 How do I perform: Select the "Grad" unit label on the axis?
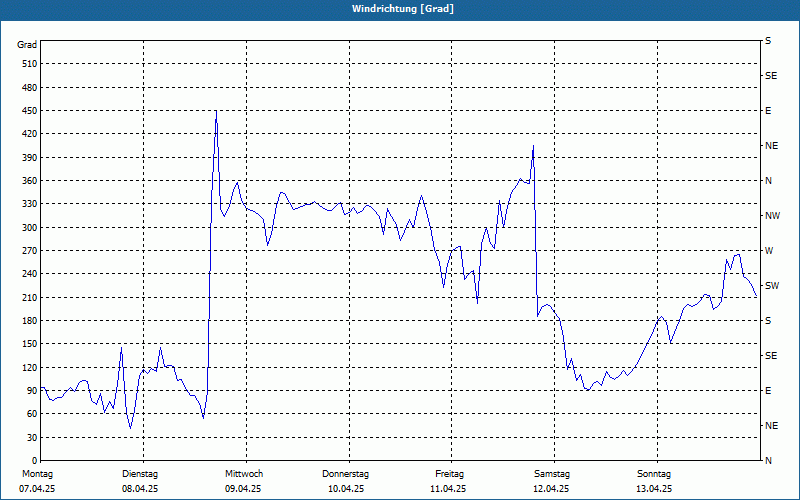click(x=28, y=45)
